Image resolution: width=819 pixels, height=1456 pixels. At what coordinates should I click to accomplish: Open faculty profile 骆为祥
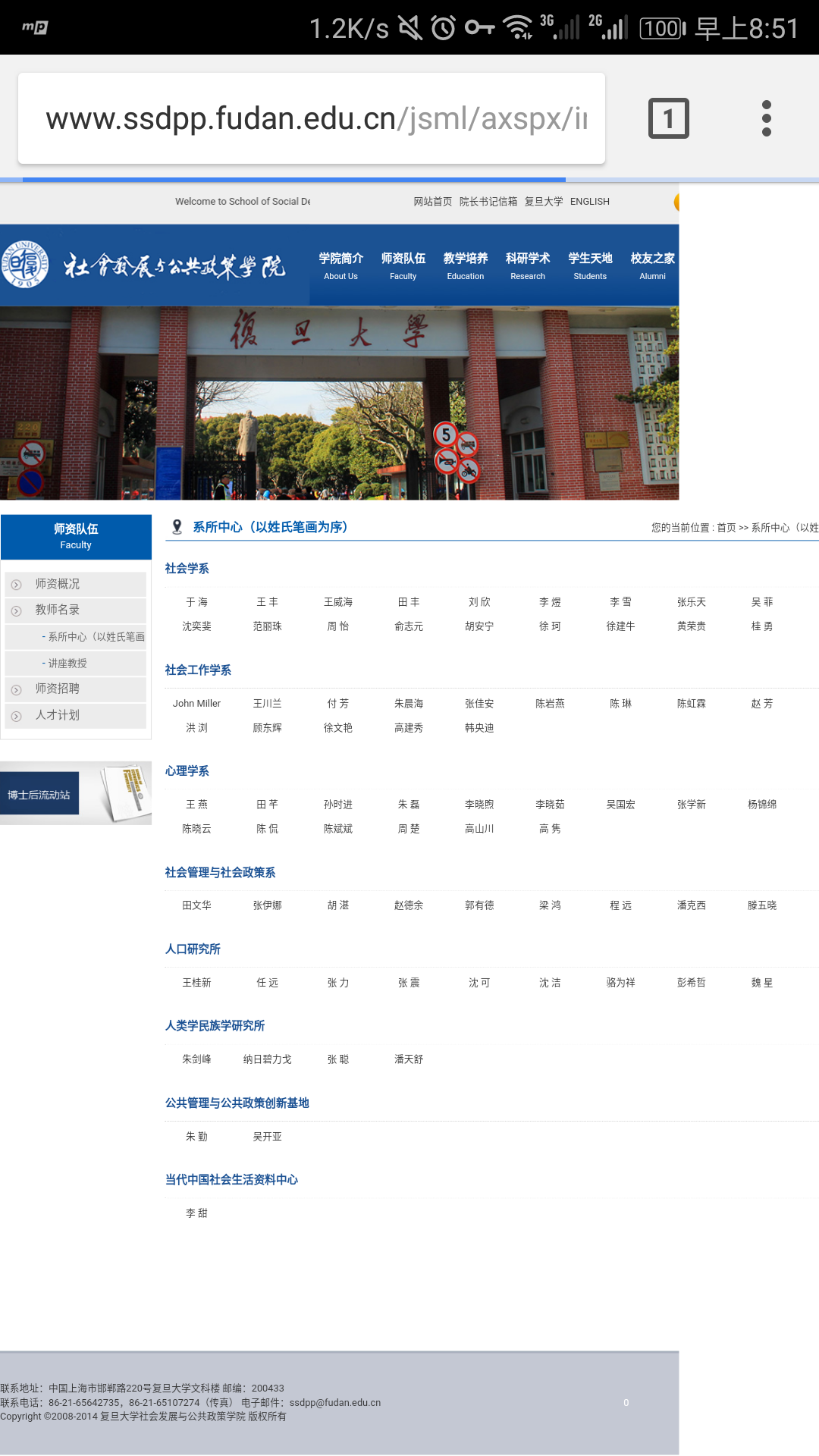point(621,983)
